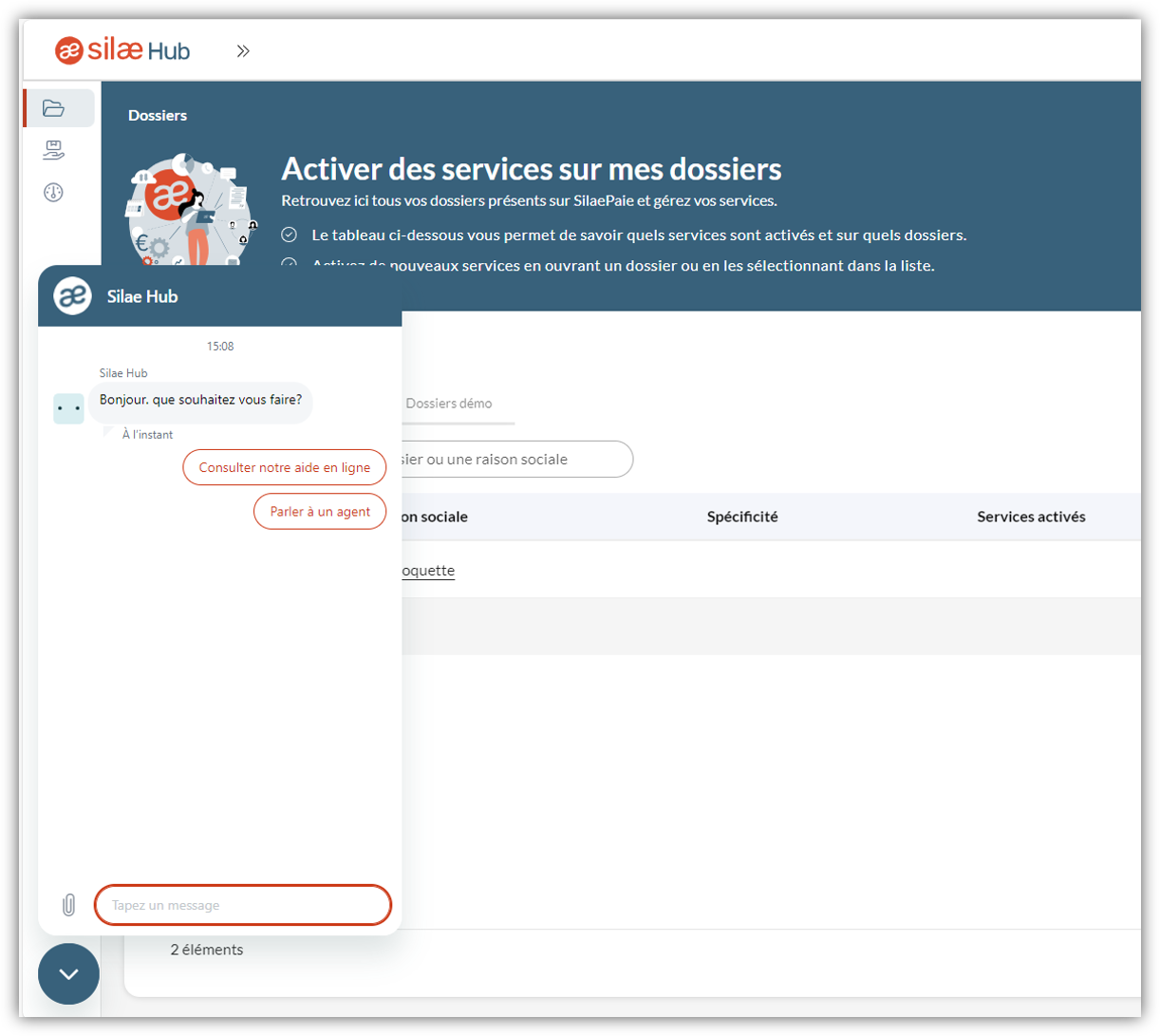The image size is (1160, 1036).
Task: Open the services hand sidebar icon
Action: [54, 150]
